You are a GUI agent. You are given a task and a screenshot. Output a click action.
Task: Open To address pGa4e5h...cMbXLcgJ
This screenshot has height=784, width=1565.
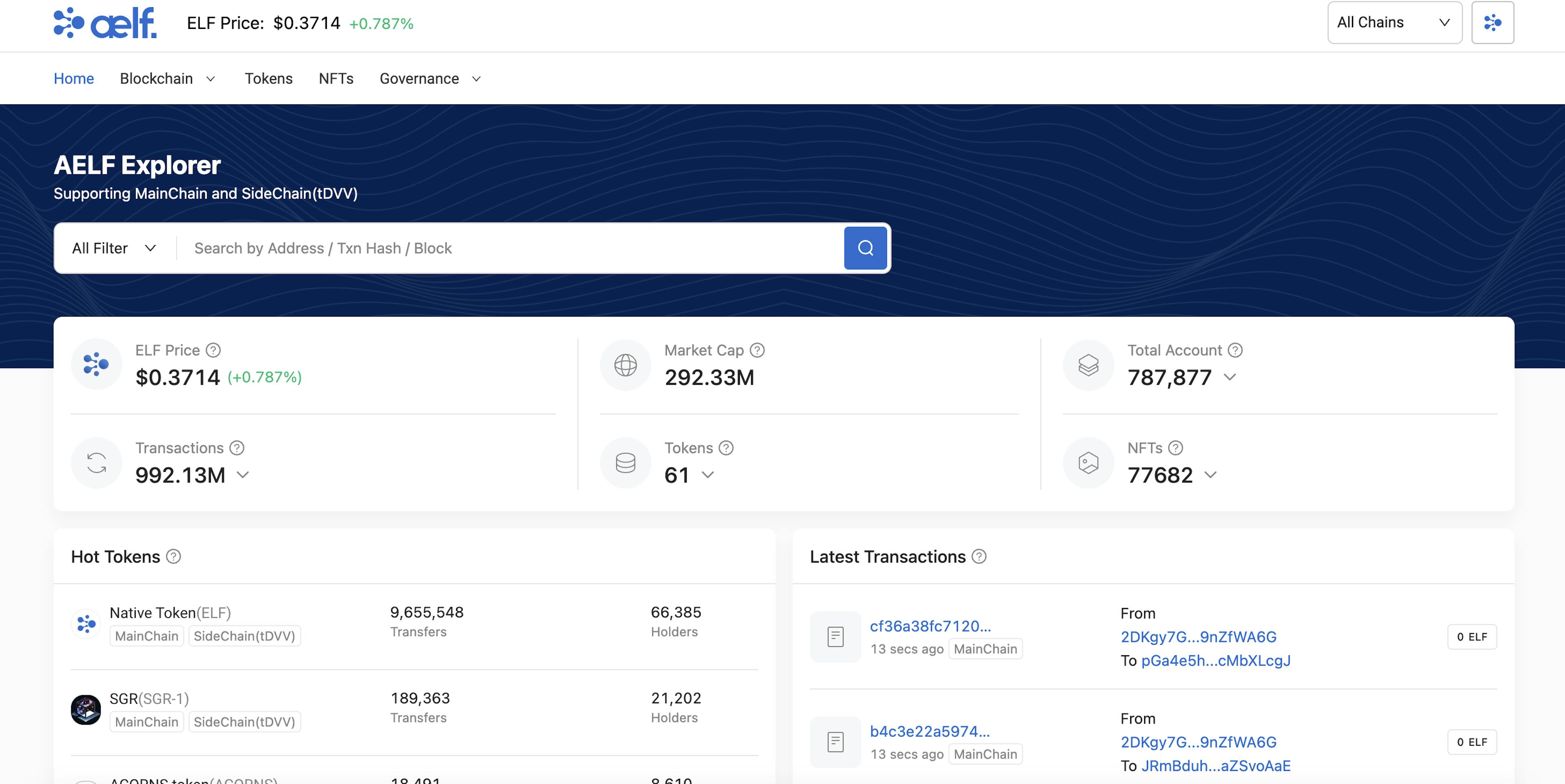1216,661
